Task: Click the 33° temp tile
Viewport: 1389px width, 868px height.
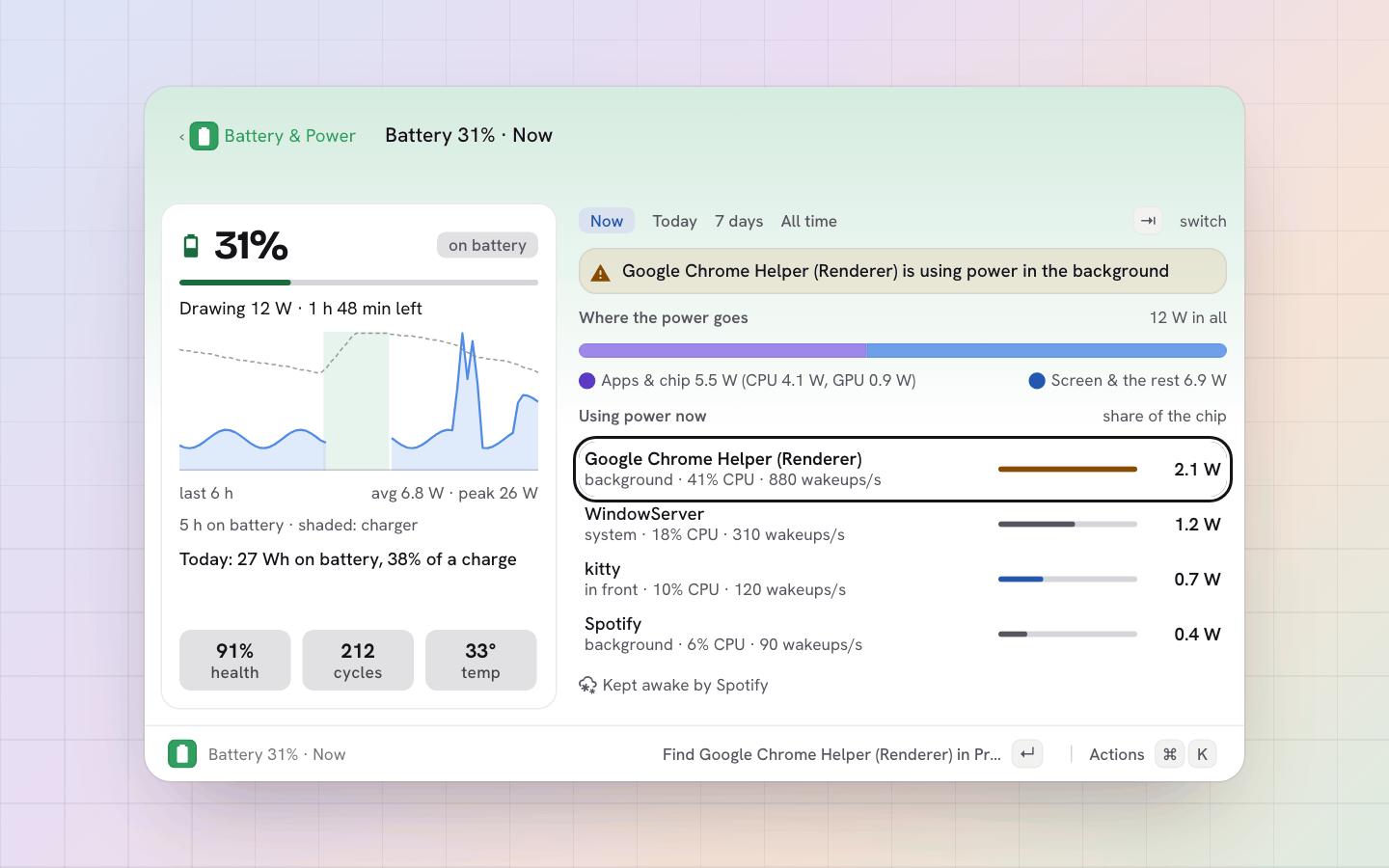Action: tap(480, 661)
